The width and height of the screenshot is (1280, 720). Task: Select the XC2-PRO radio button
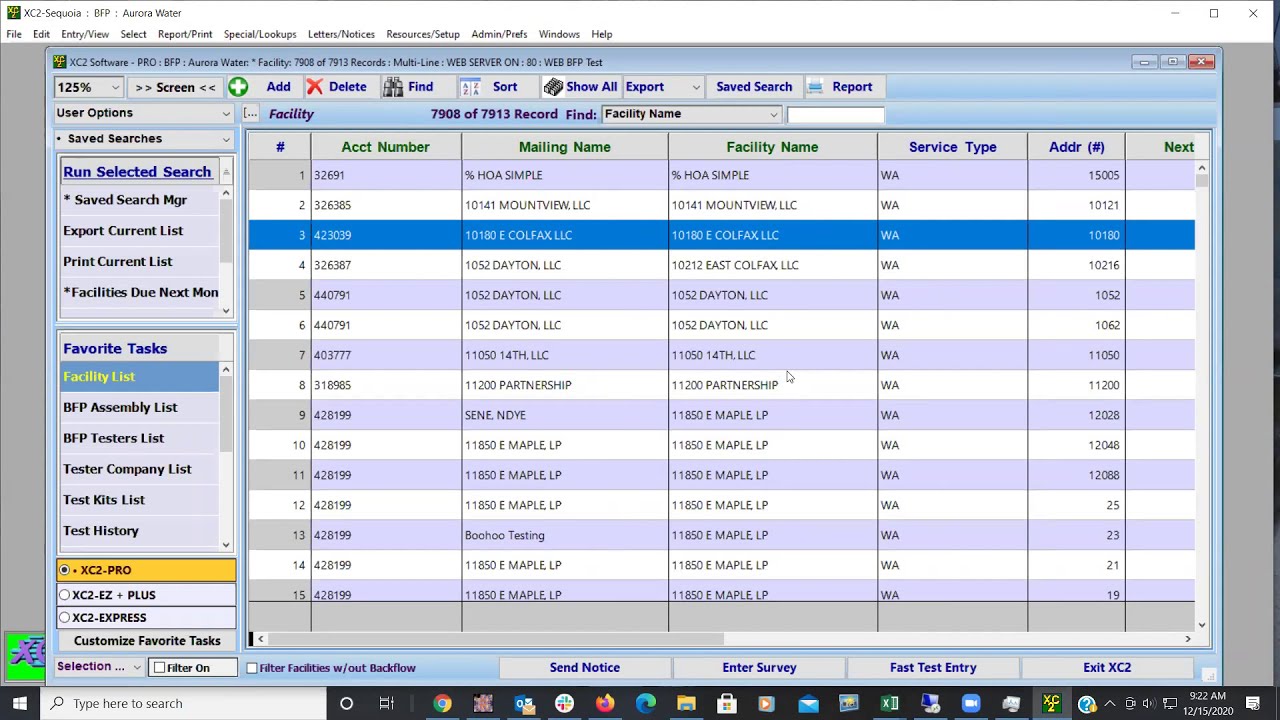pos(65,570)
